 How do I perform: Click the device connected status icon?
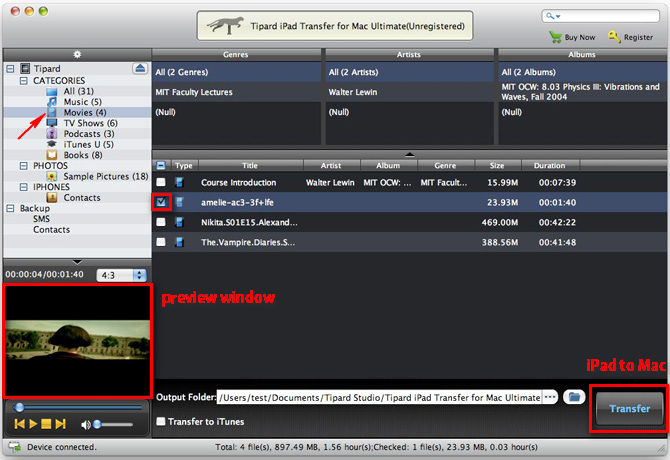[15, 447]
